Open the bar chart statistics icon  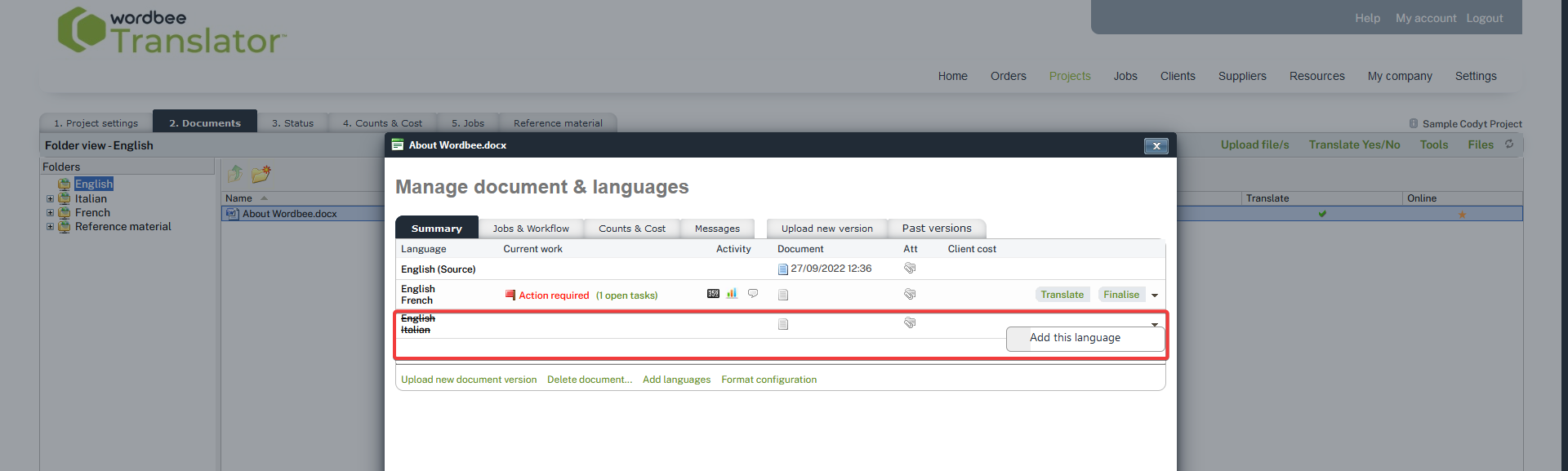click(732, 294)
